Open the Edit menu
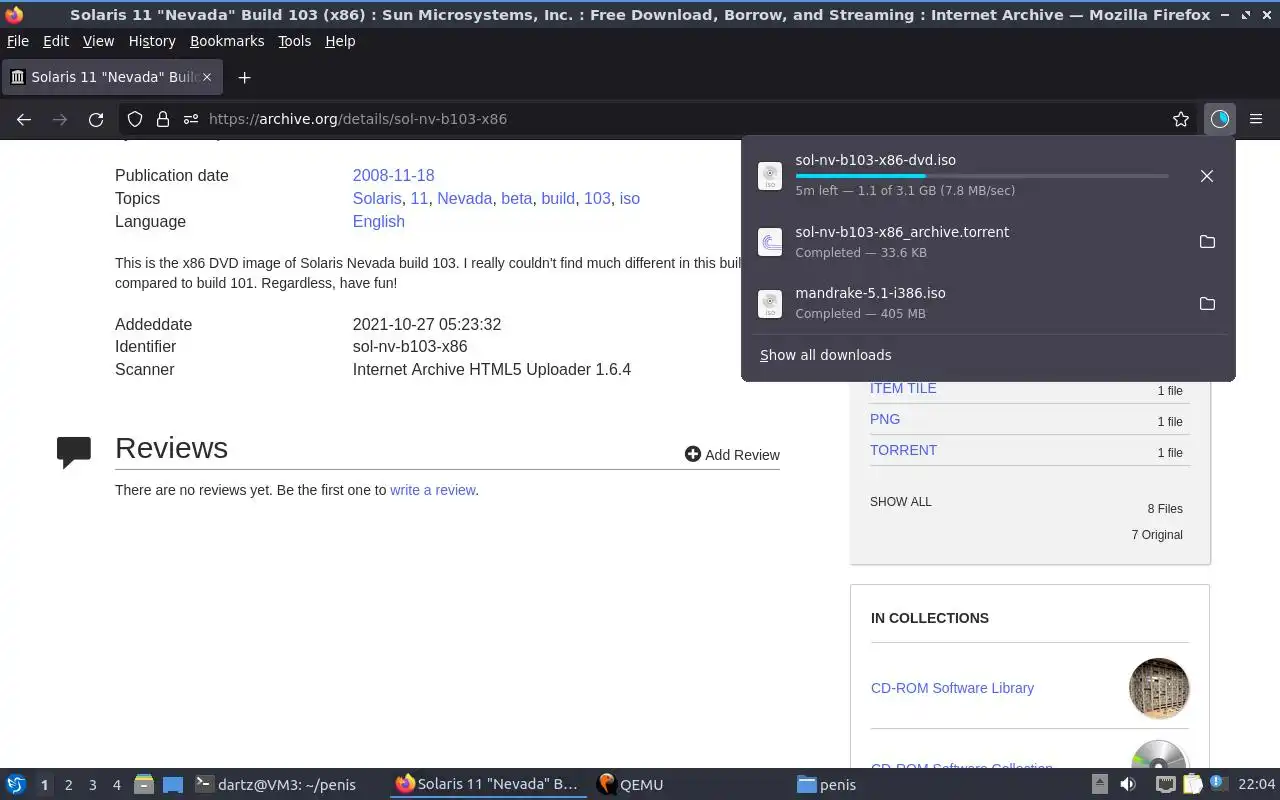Viewport: 1280px width, 800px height. (56, 41)
